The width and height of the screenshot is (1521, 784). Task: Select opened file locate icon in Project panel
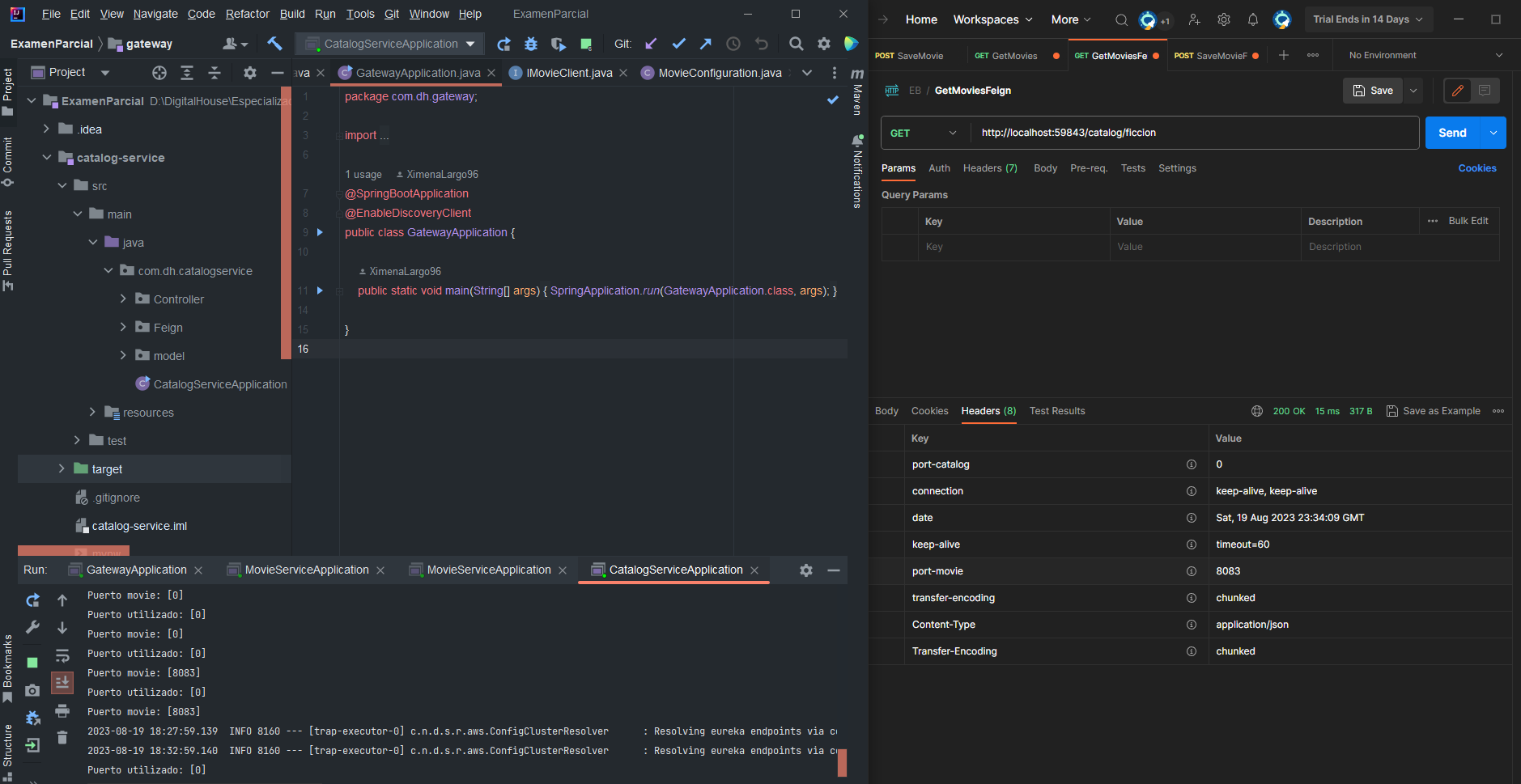coord(159,73)
